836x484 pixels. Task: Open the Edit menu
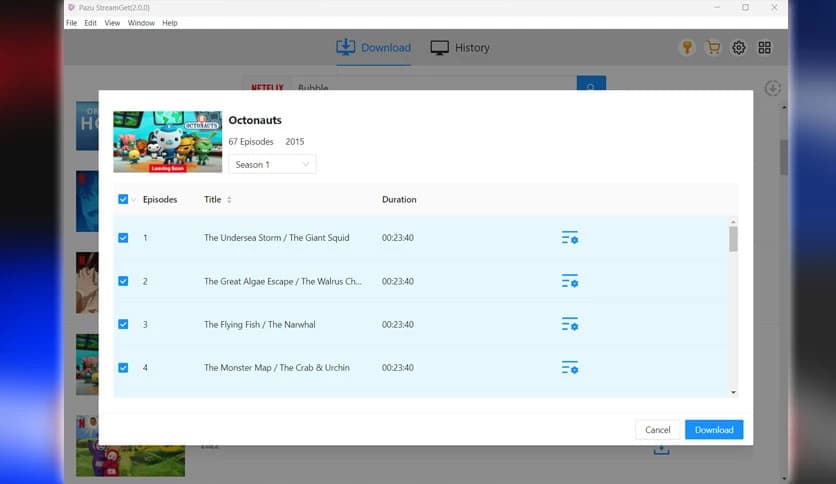pyautogui.click(x=91, y=23)
